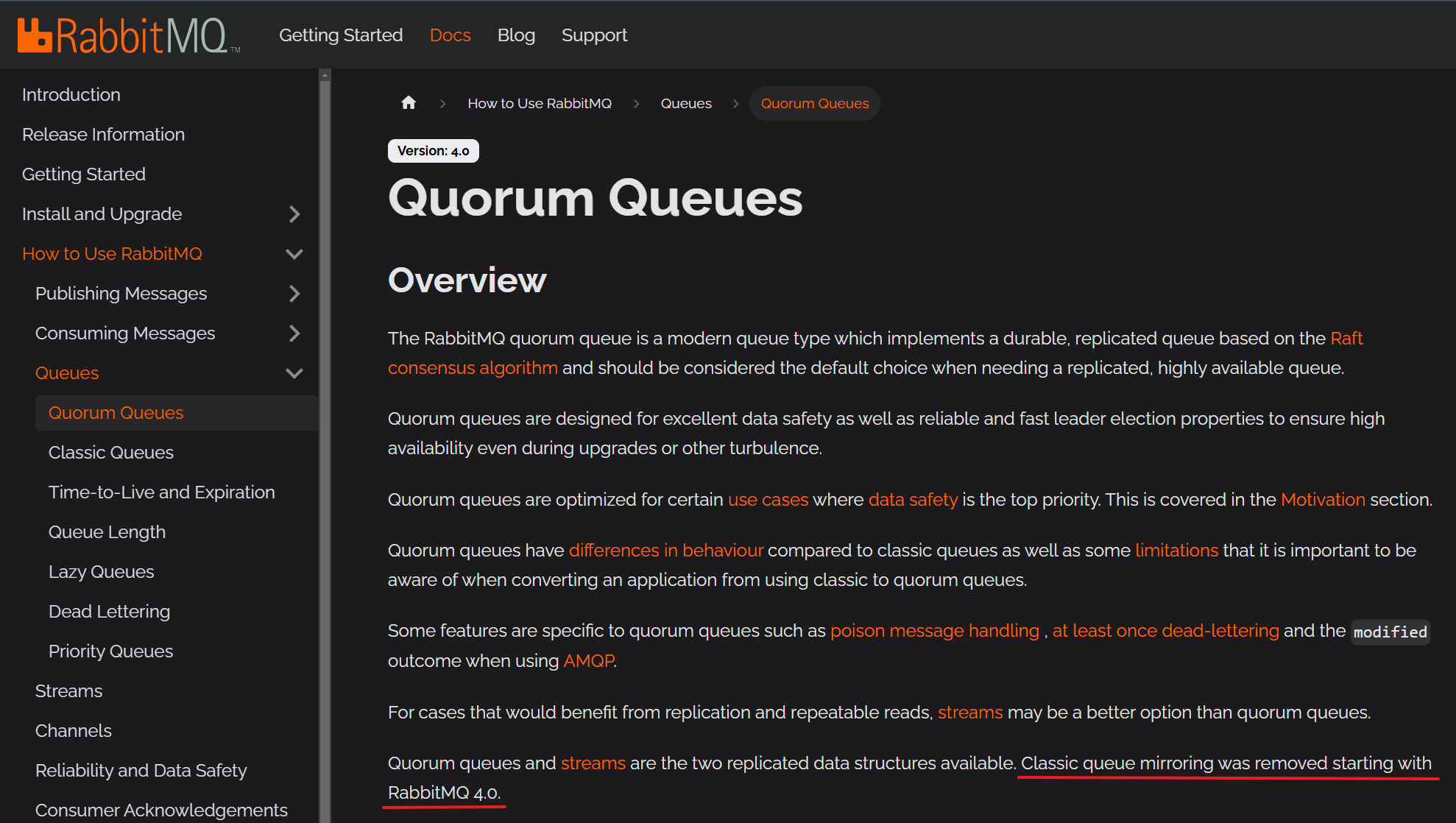Open Publishing Messages sidebar link
The height and width of the screenshot is (823, 1456).
121,294
